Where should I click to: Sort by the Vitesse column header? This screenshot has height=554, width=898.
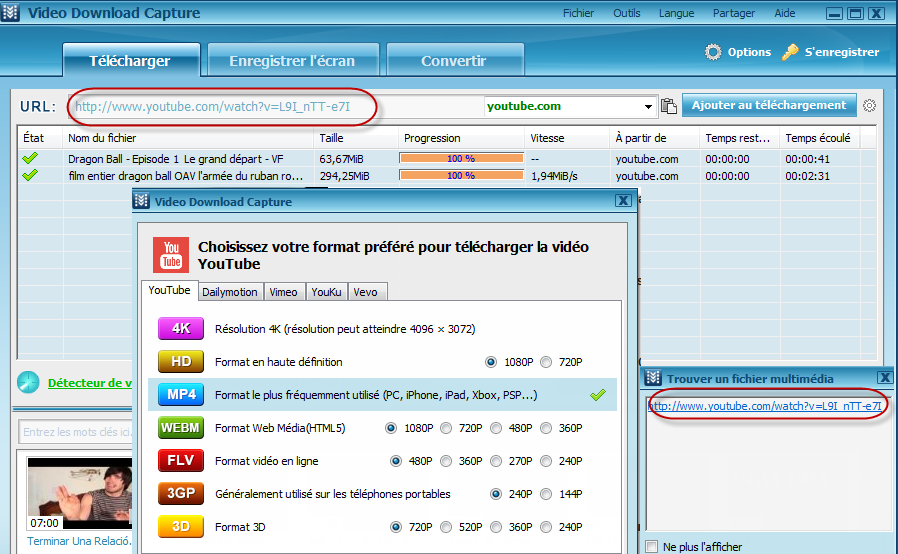[x=567, y=138]
